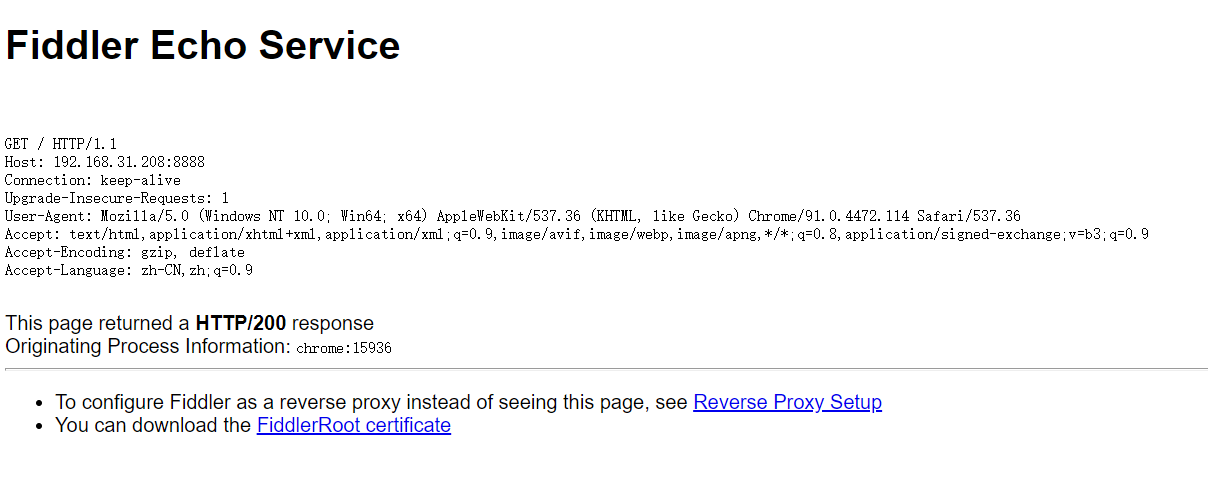This screenshot has height=481, width=1208.
Task: Click the Upgrade-Insecure-Requests header line
Action: click(x=116, y=198)
